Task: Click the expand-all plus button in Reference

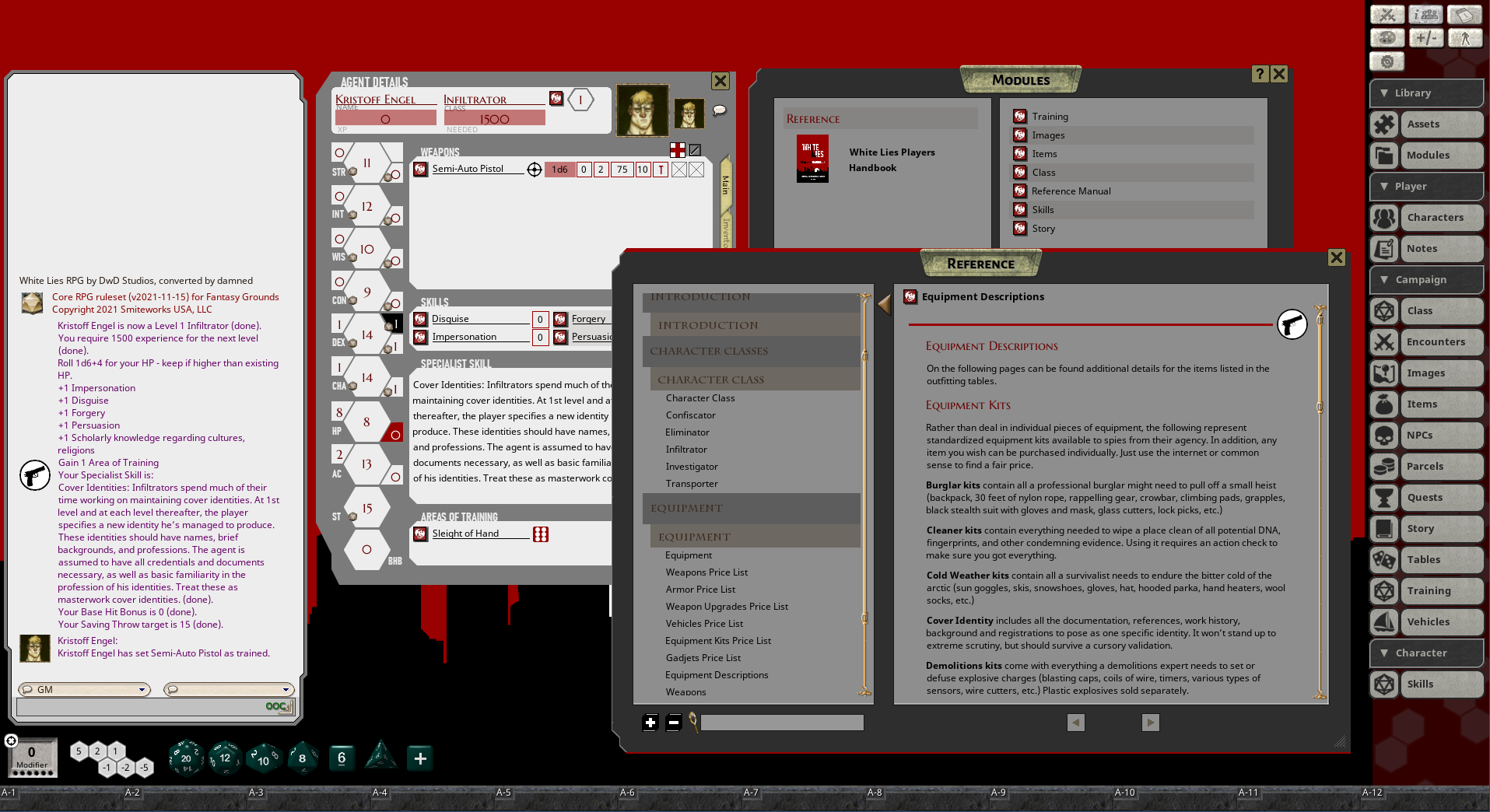Action: coord(650,723)
